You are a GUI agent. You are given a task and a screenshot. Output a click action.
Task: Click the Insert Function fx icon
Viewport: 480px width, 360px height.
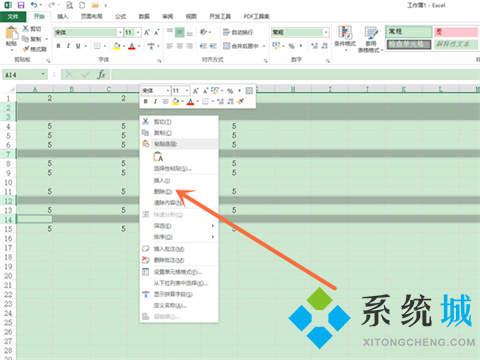pyautogui.click(x=101, y=74)
